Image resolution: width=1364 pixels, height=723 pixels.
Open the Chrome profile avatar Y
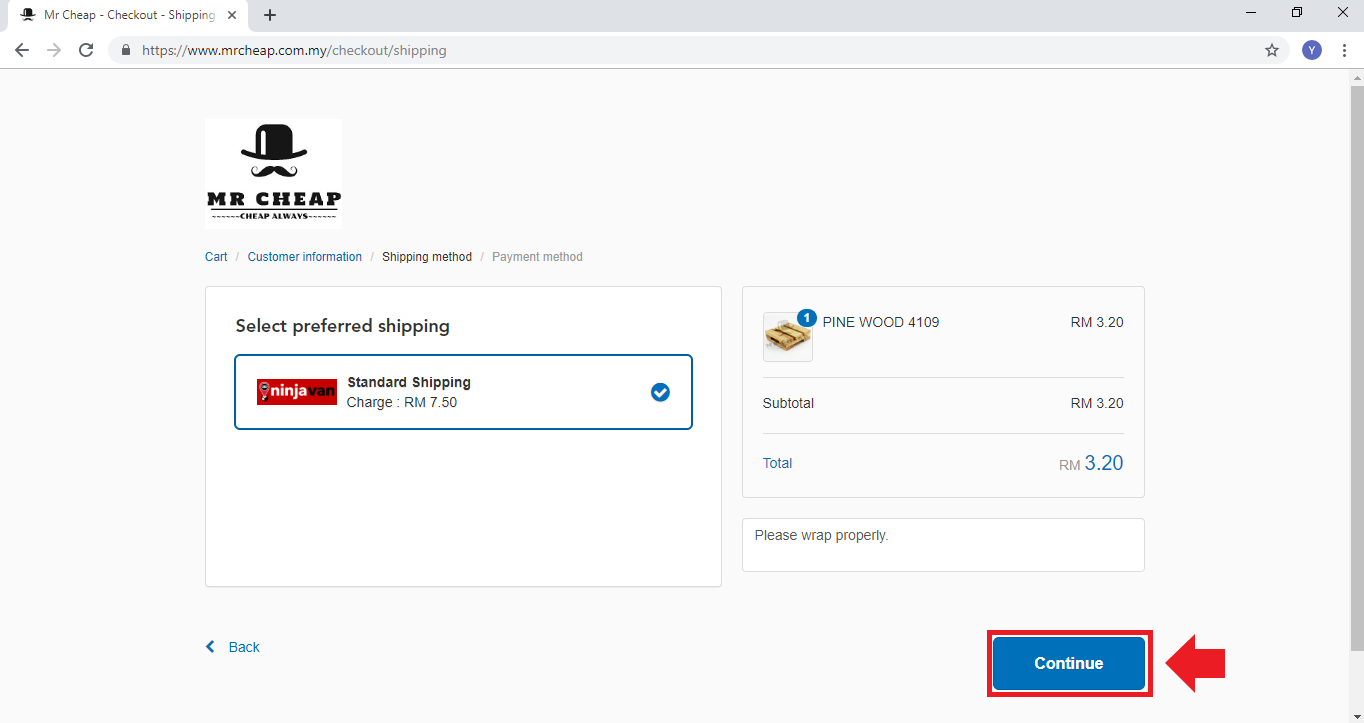tap(1312, 50)
